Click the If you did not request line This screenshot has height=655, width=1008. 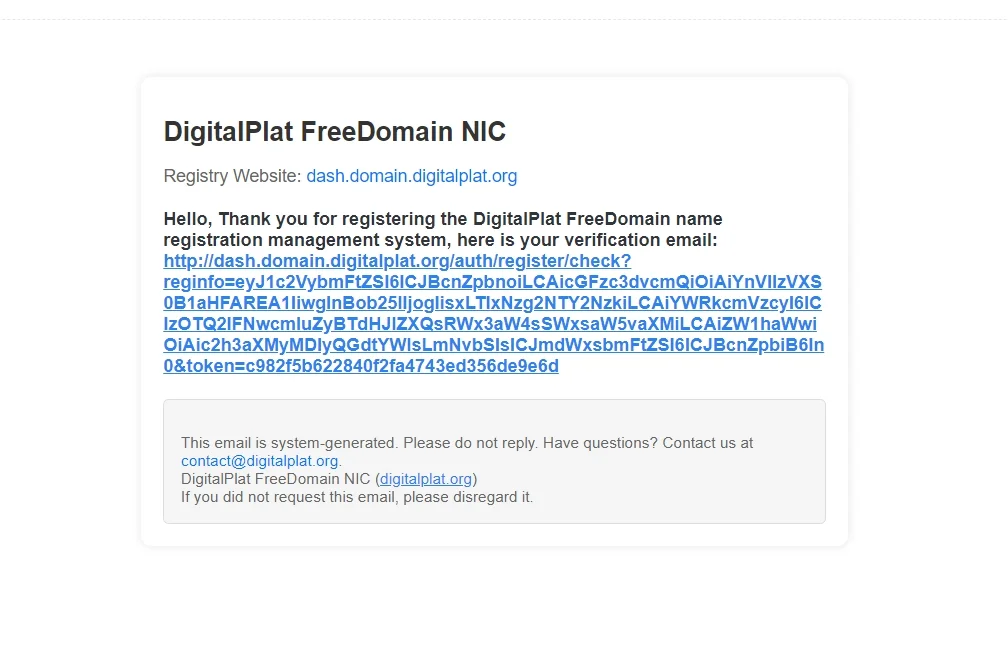pos(357,497)
